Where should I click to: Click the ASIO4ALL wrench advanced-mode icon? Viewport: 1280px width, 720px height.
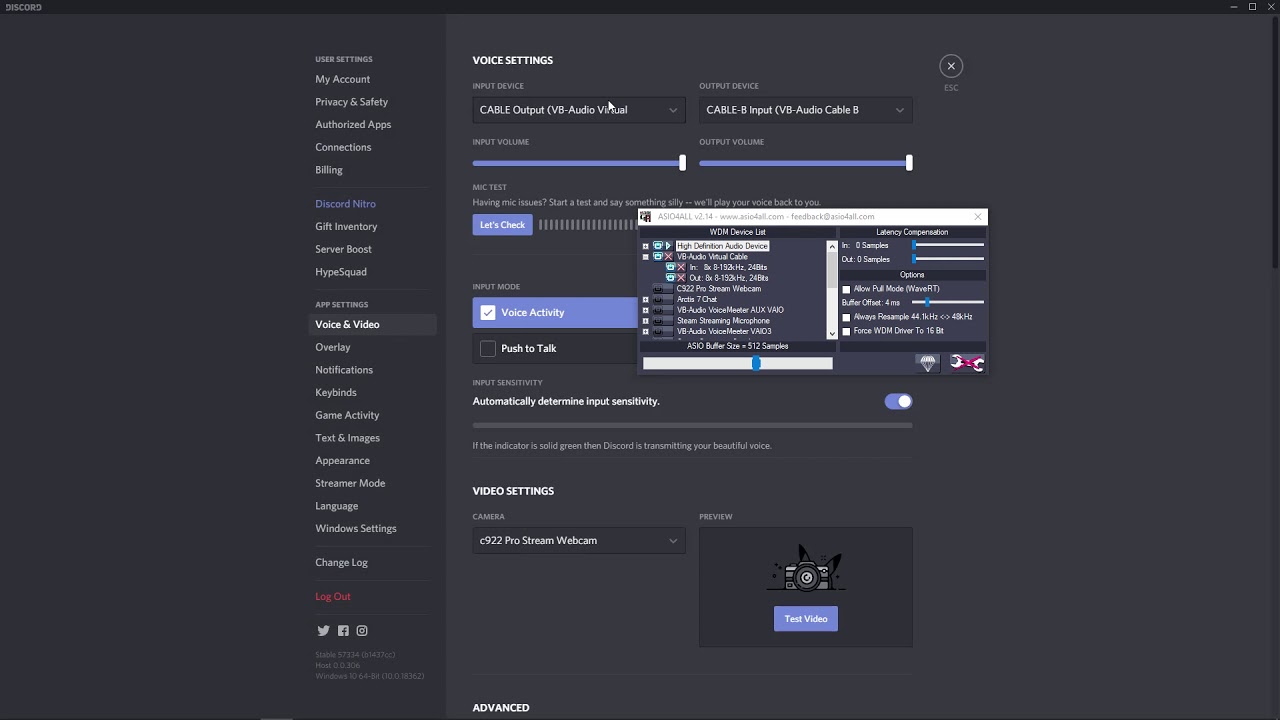[x=967, y=363]
